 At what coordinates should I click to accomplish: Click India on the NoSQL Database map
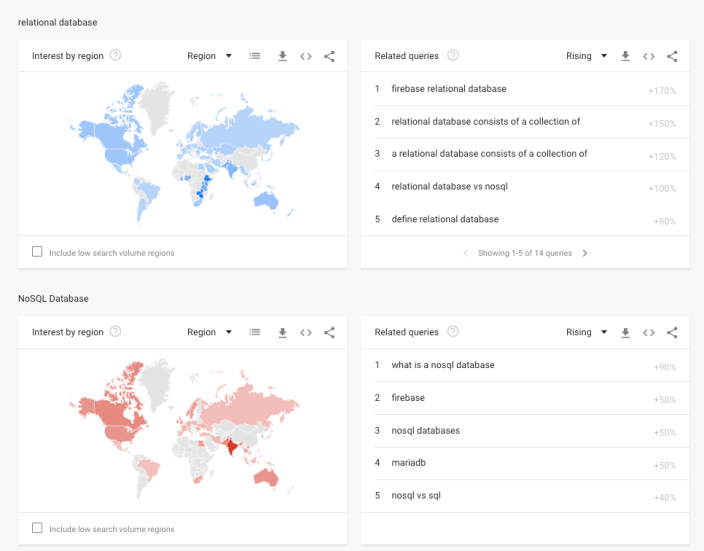click(x=234, y=447)
